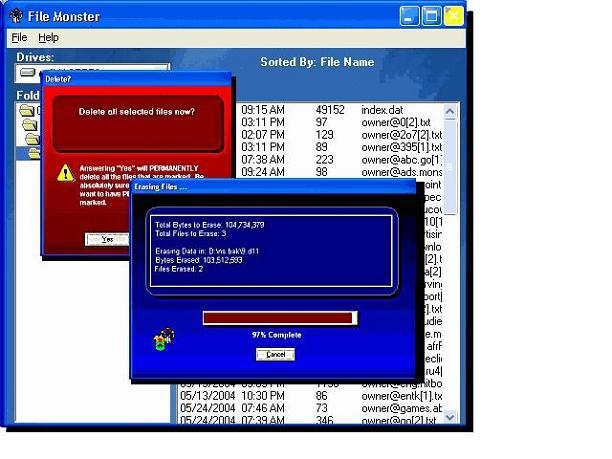Click the 05/24/2004 07:46 AM row date
The image size is (612, 459).
(x=207, y=408)
